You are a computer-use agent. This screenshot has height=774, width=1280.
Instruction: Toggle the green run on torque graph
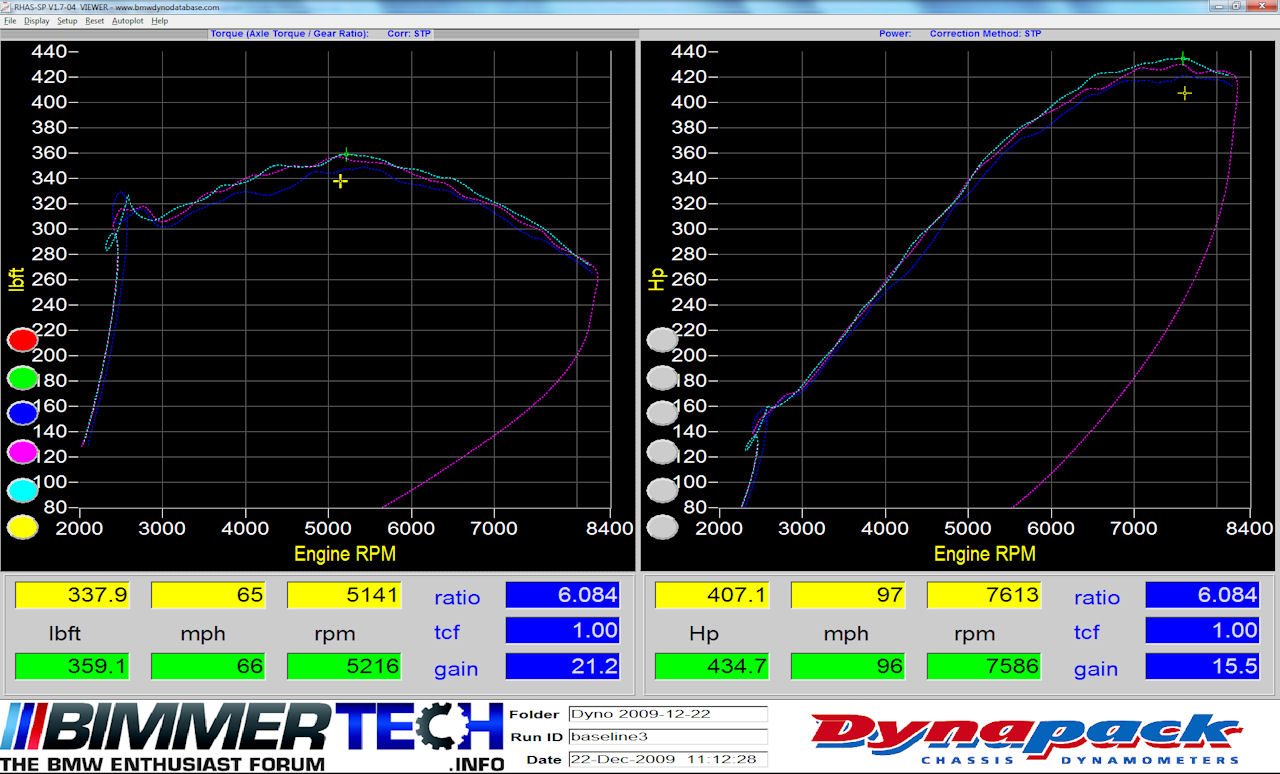click(22, 378)
